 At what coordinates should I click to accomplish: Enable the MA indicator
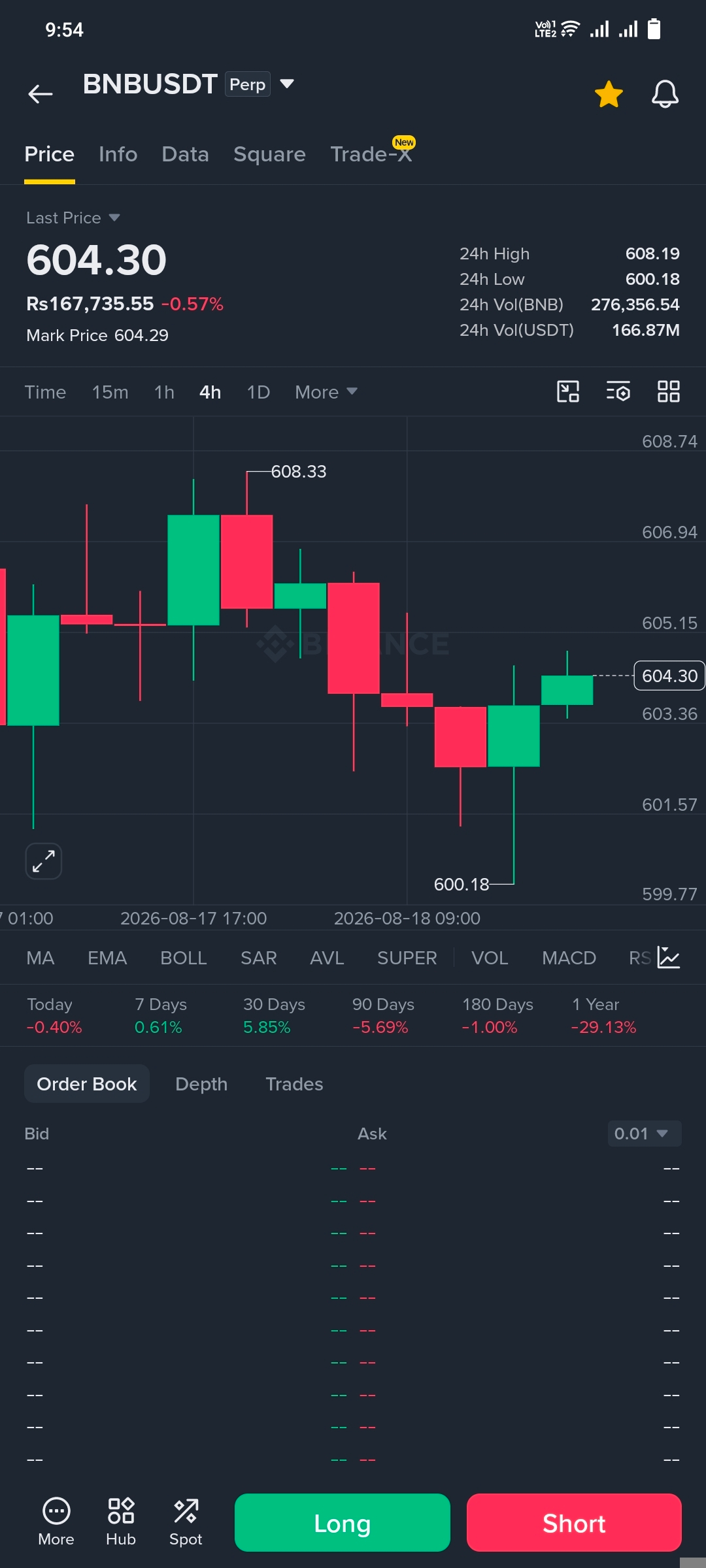tap(40, 958)
